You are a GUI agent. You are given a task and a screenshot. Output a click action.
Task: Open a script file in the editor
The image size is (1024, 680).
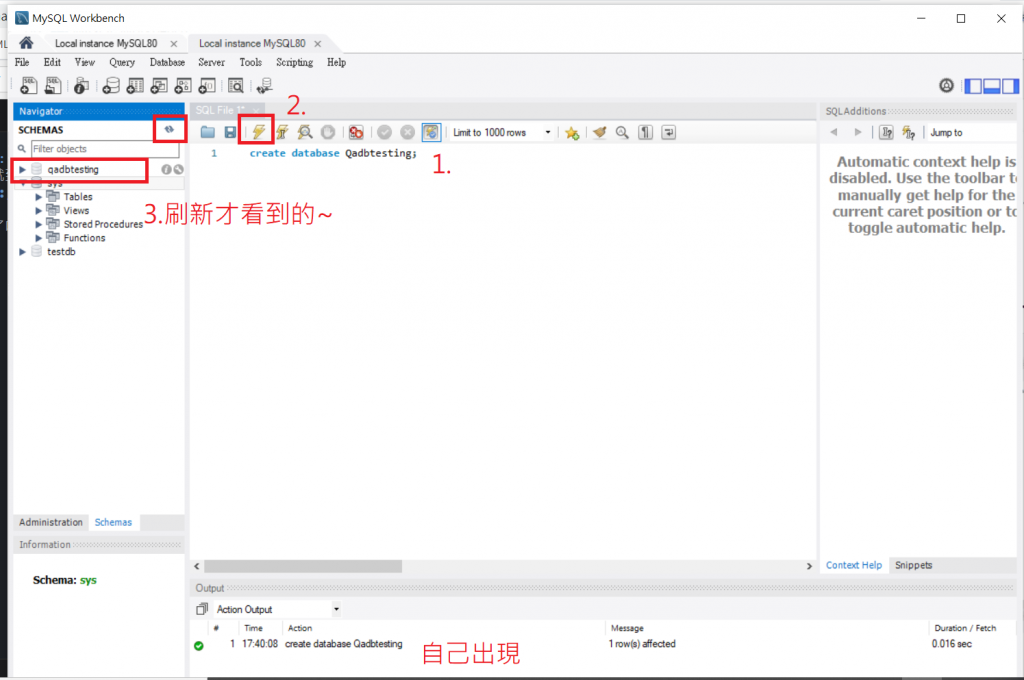(208, 133)
